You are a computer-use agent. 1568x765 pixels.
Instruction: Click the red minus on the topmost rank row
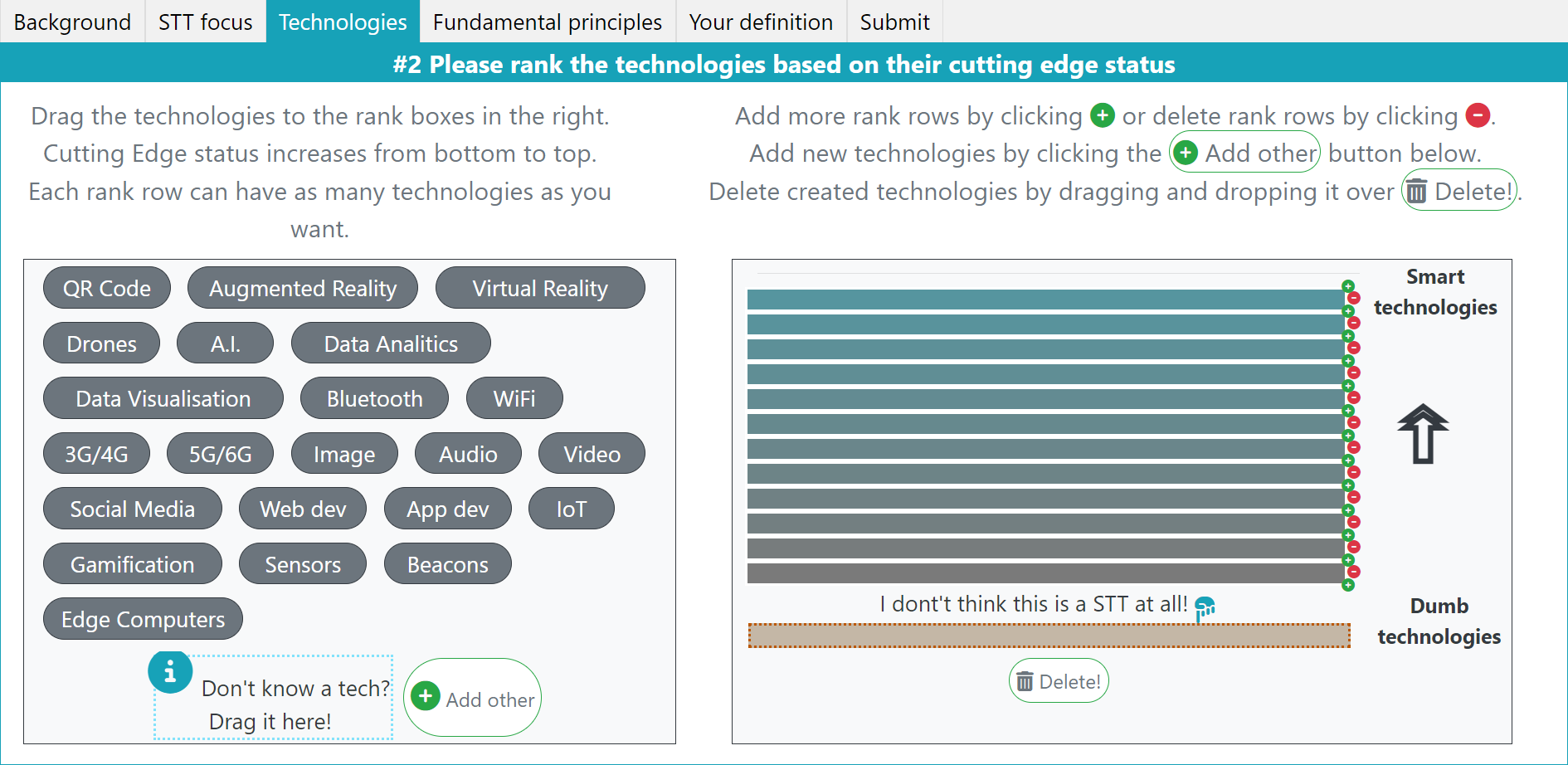point(1354,298)
